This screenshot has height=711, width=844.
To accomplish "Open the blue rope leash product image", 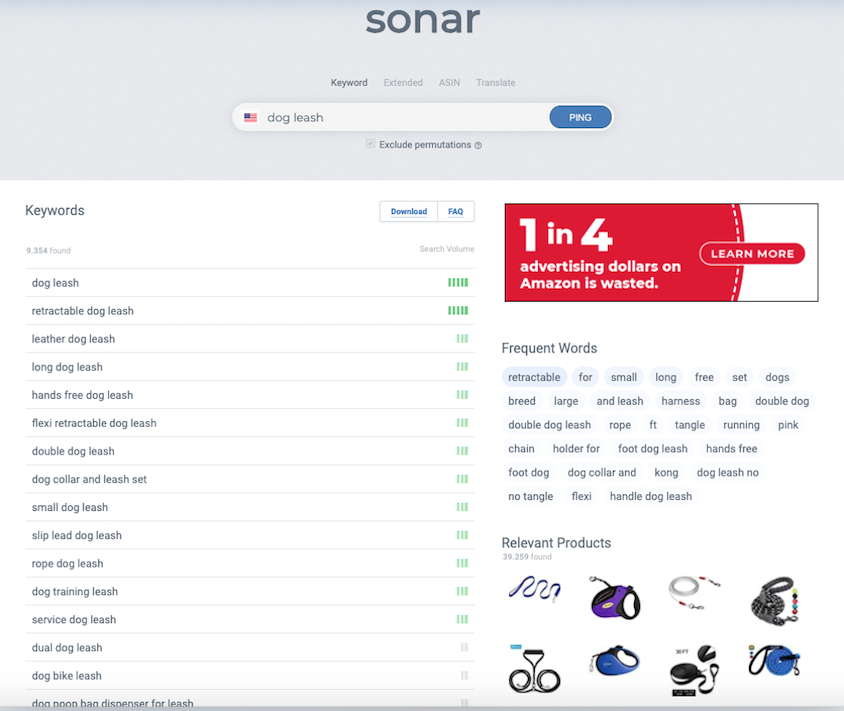I will pos(775,660).
